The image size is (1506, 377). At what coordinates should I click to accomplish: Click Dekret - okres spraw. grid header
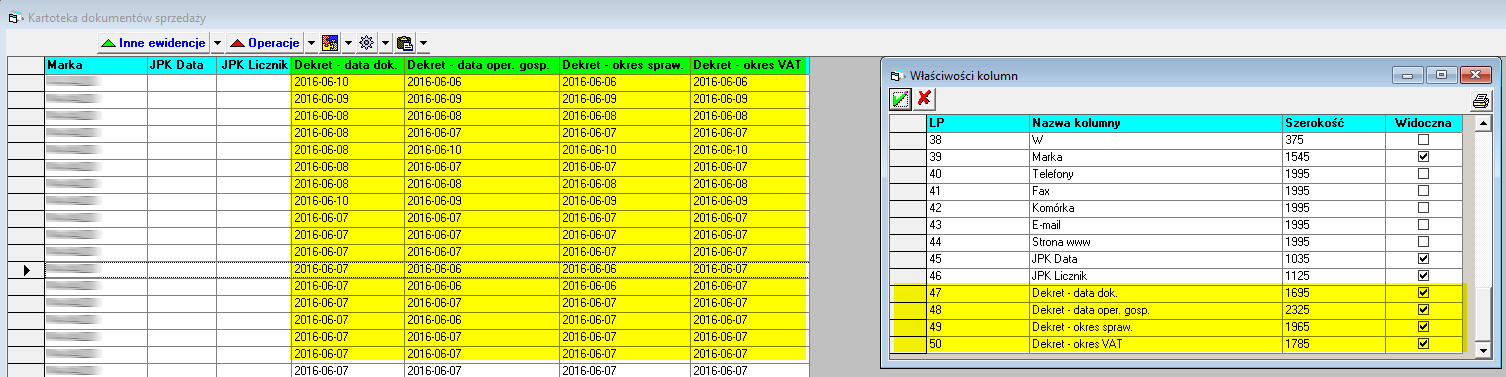[x=625, y=65]
